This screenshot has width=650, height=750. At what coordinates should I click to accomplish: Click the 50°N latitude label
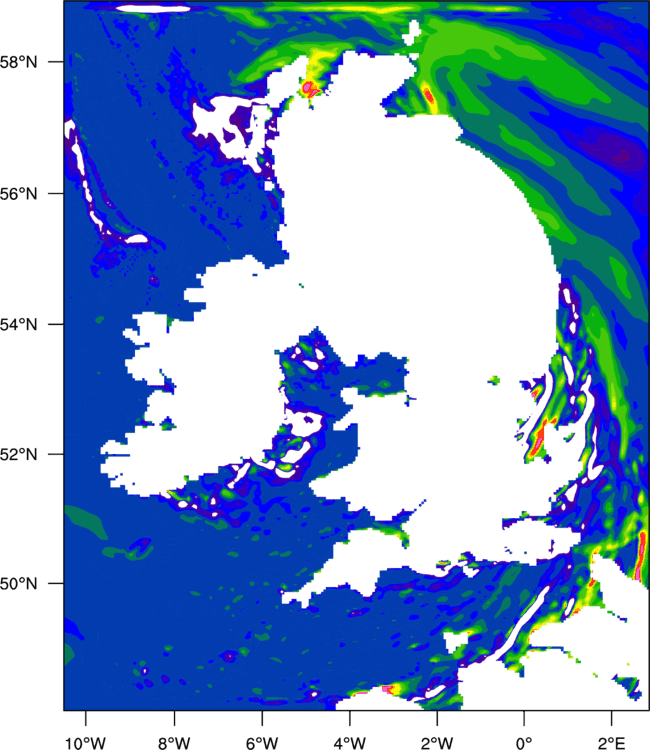(x=18, y=584)
